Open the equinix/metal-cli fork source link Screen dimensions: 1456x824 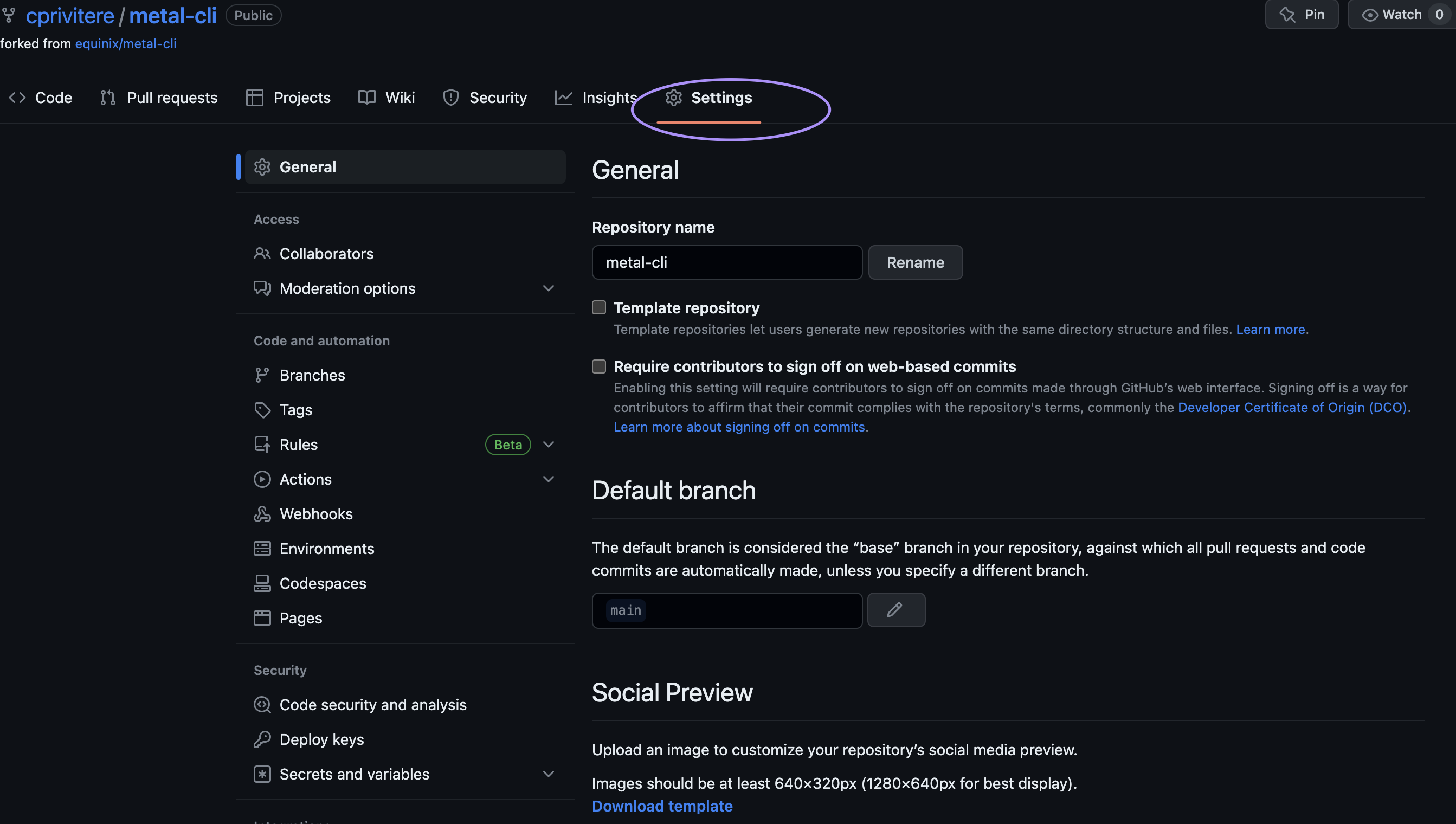click(126, 43)
